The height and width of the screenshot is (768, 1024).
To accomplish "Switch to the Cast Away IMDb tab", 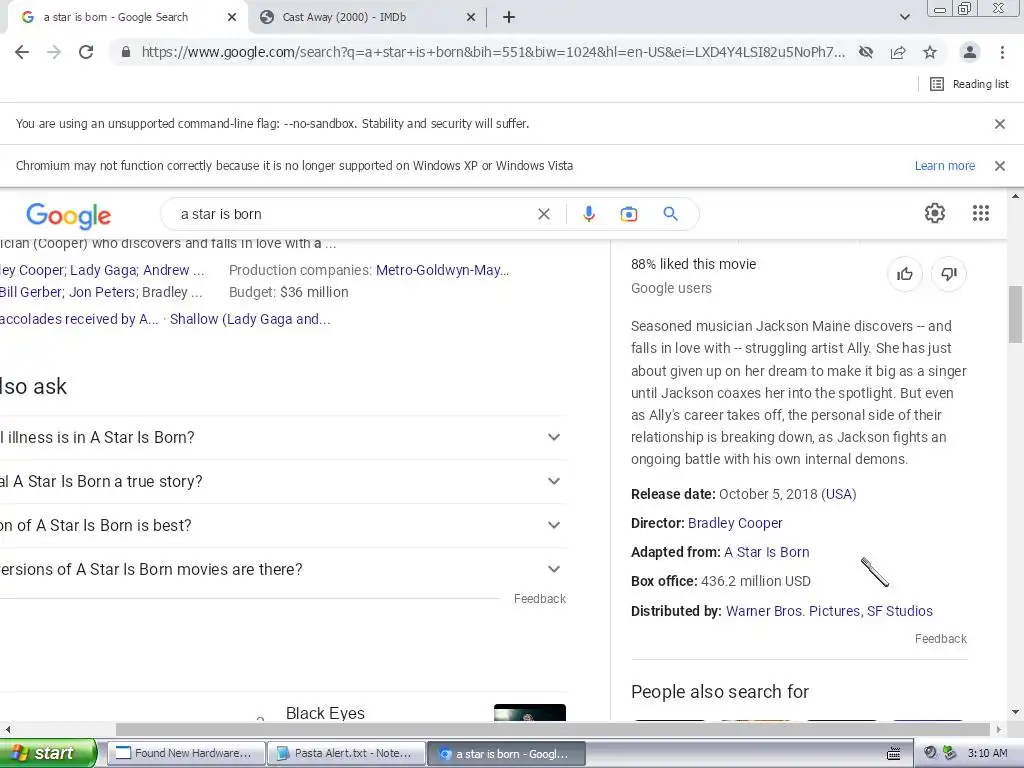I will pyautogui.click(x=366, y=18).
